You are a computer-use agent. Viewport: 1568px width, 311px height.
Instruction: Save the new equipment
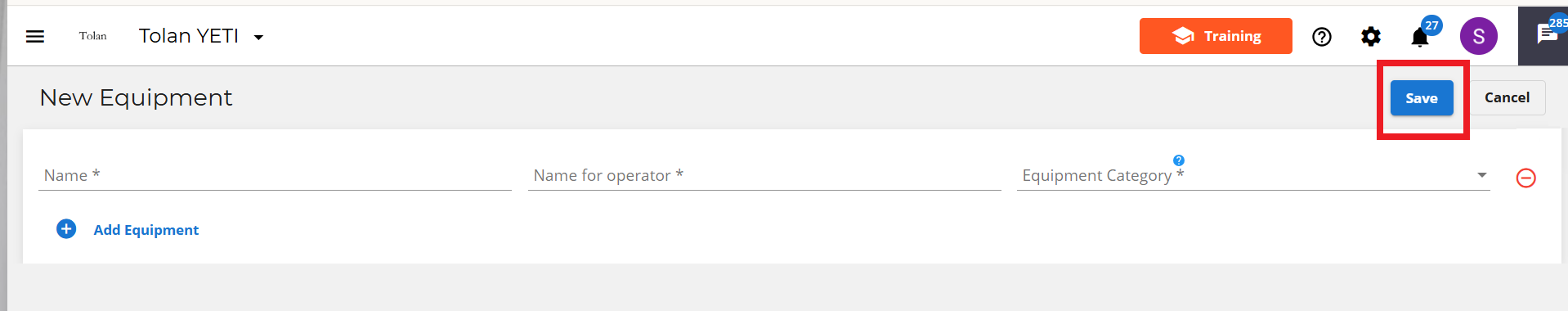pyautogui.click(x=1422, y=98)
